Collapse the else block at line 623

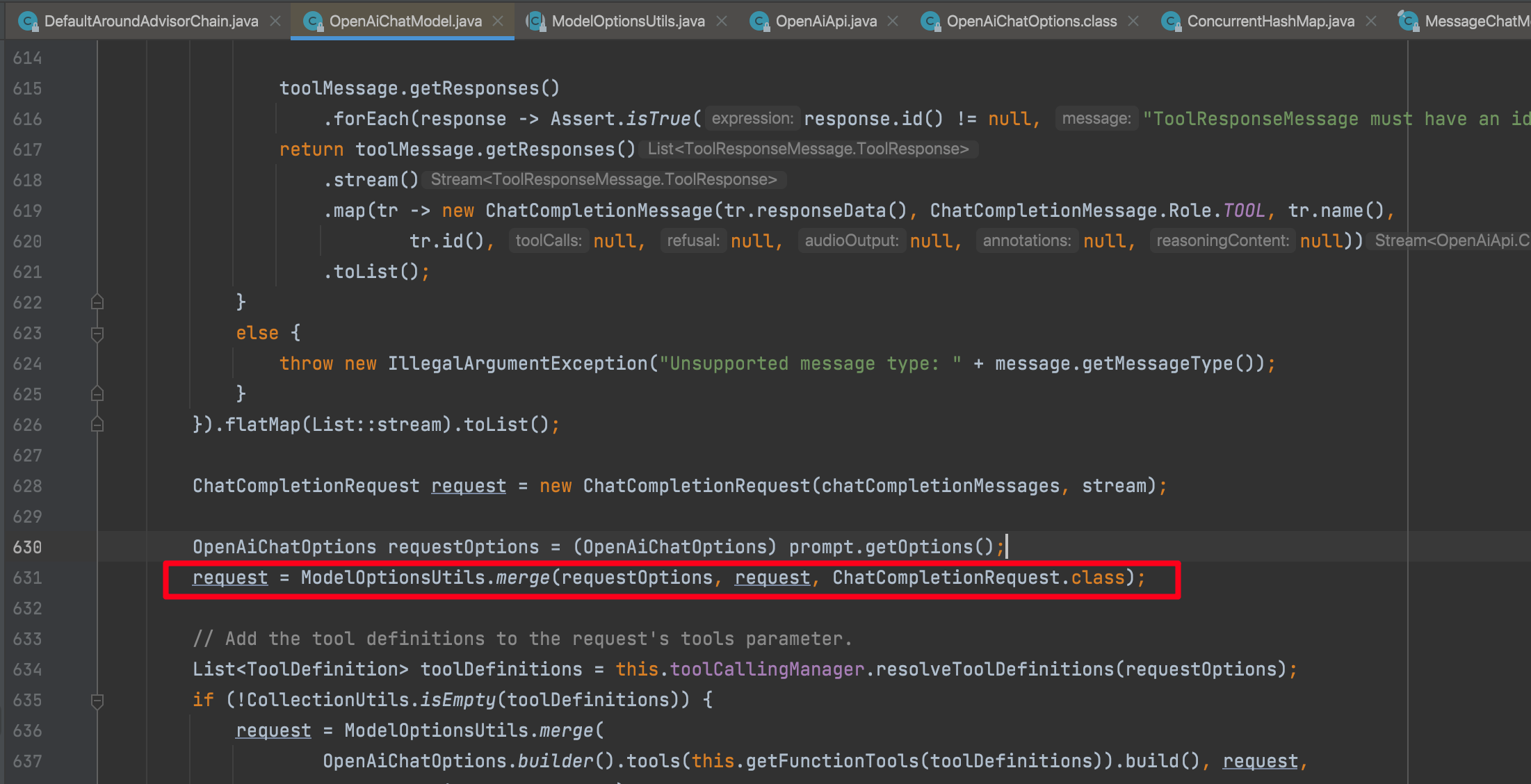tap(97, 334)
